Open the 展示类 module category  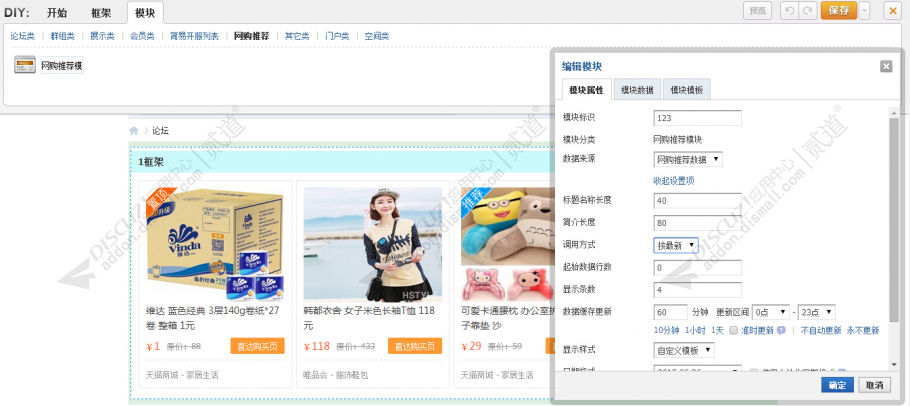coord(102,36)
